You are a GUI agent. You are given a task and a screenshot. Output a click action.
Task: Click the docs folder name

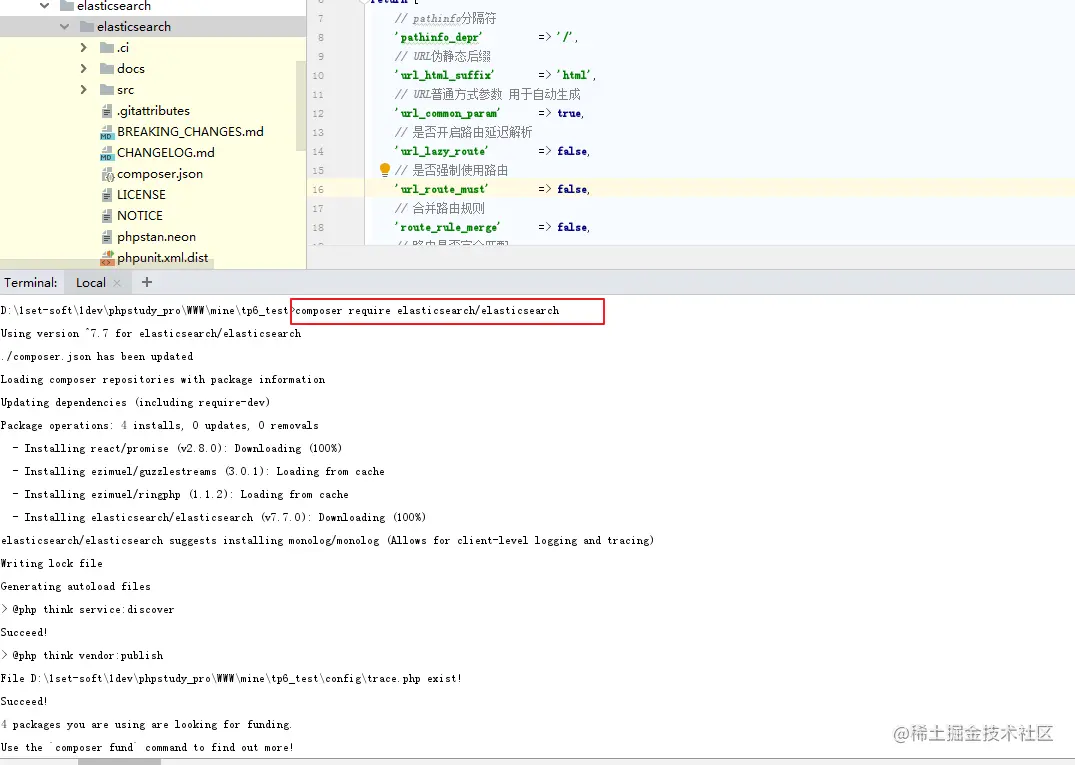[131, 69]
